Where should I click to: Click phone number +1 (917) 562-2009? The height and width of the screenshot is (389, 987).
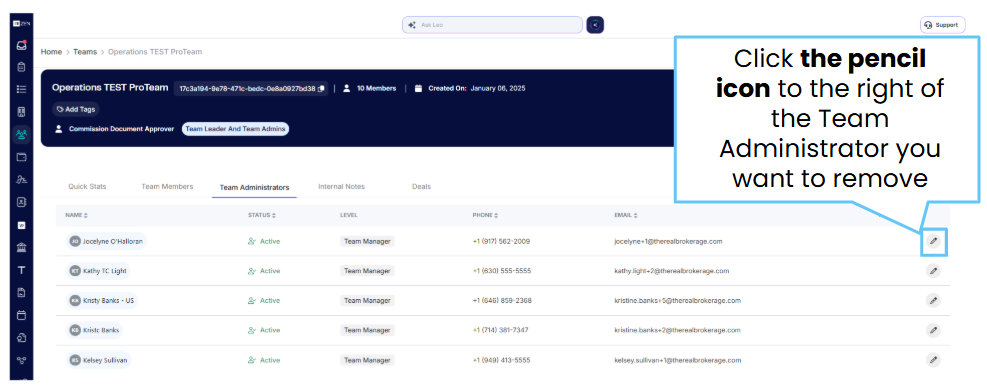click(x=501, y=241)
